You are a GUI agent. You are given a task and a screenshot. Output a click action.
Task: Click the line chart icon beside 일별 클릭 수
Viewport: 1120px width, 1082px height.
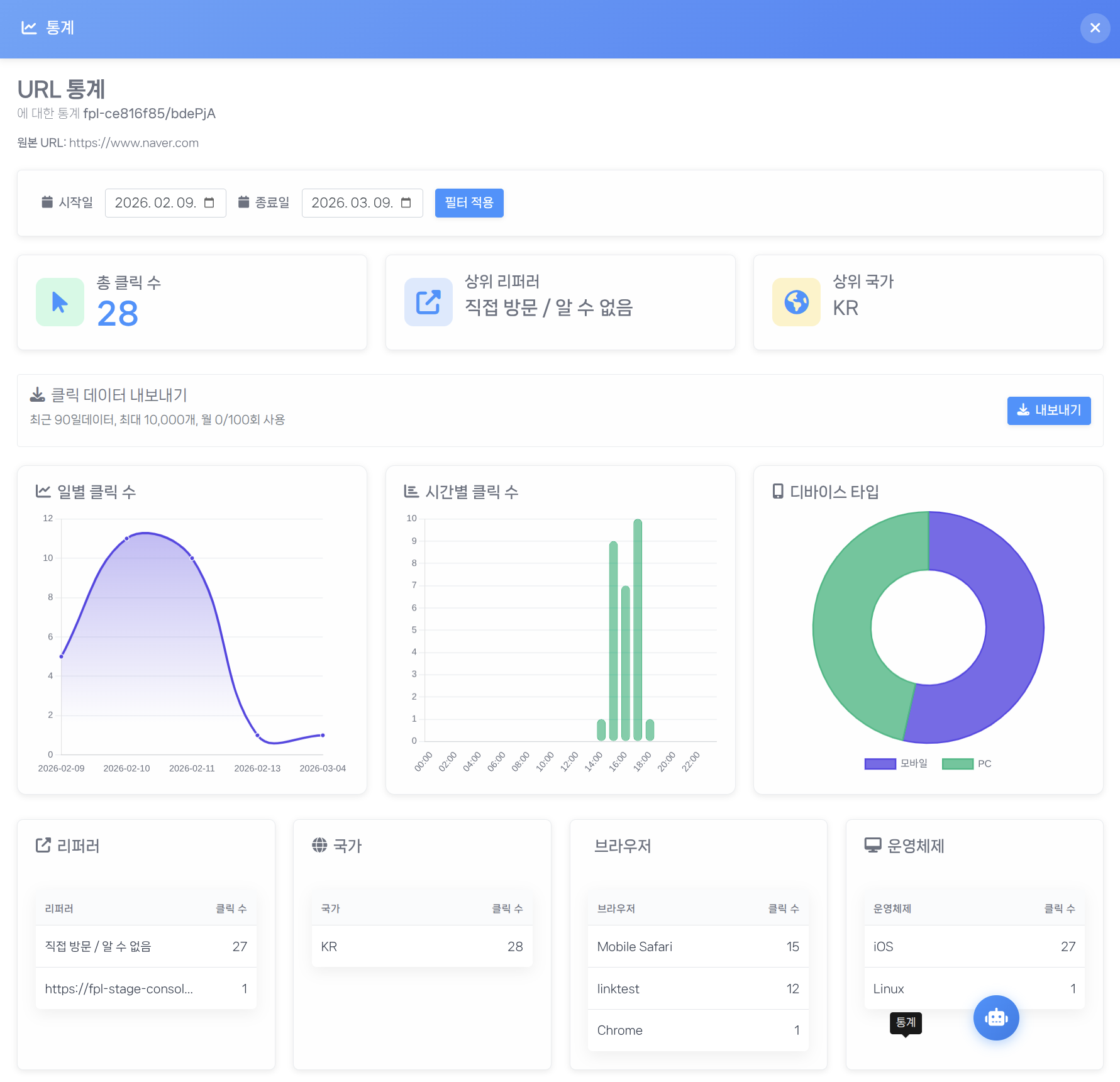[42, 492]
